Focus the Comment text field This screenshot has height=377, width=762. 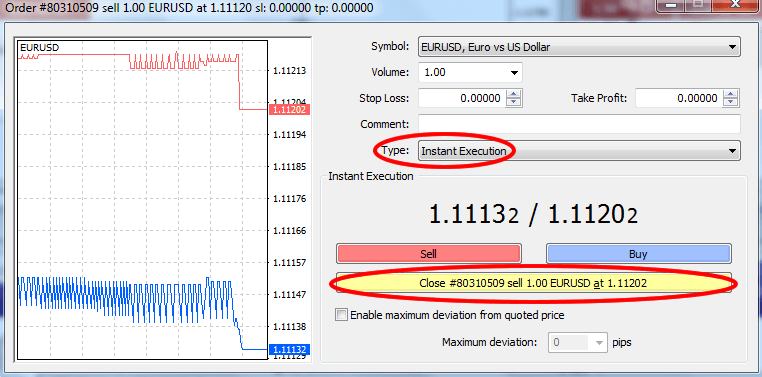click(579, 124)
